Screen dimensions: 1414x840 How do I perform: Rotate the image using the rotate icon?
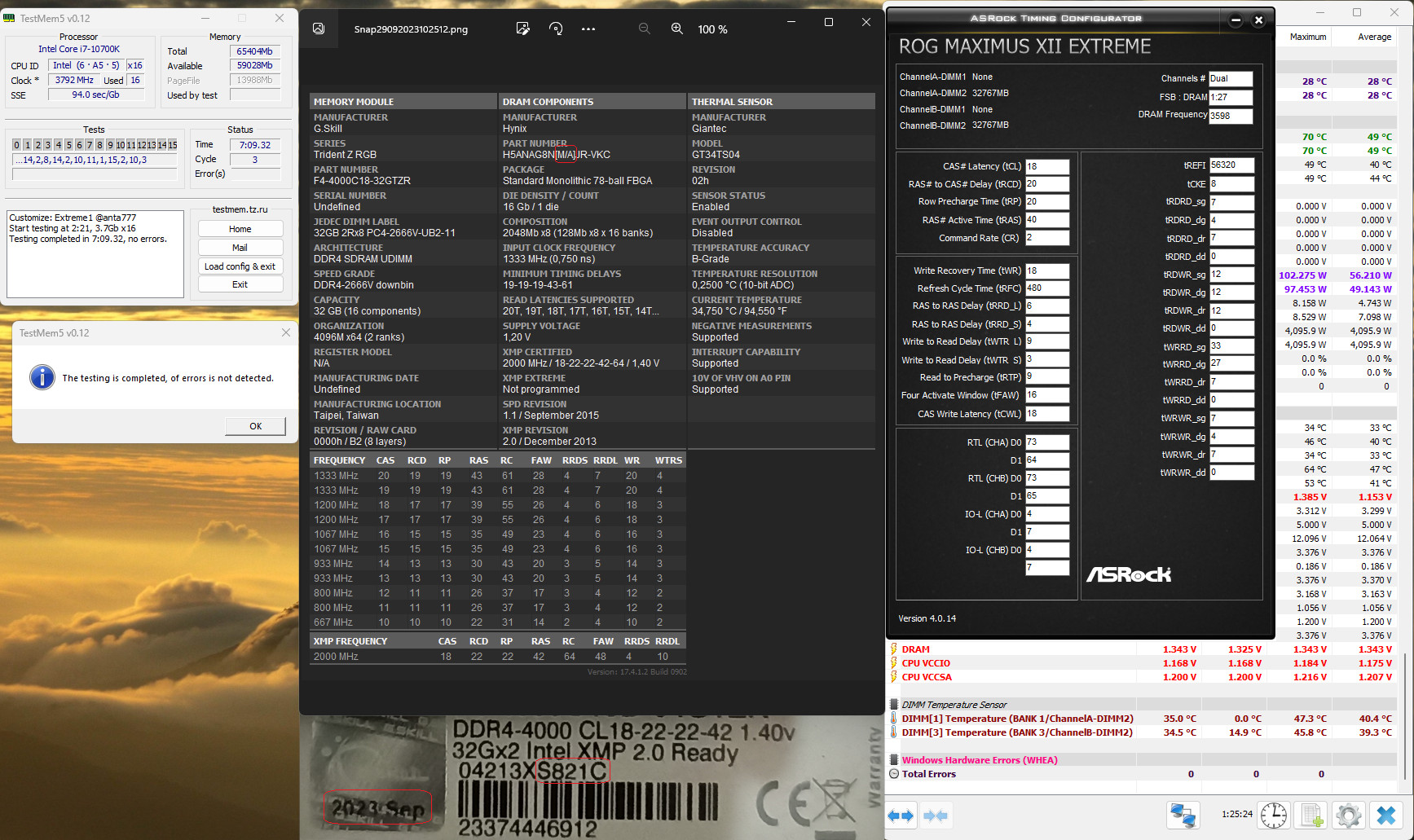tap(556, 29)
